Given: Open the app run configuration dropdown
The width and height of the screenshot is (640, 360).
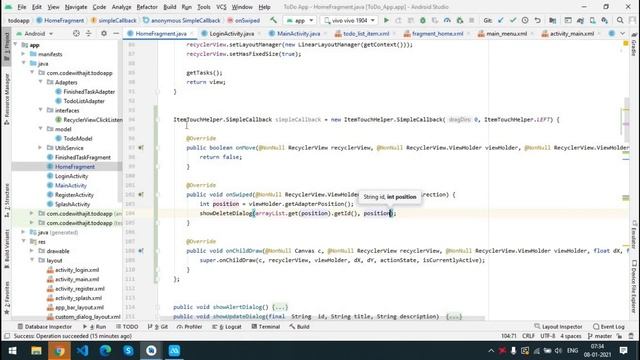Looking at the screenshot, I should click(300, 20).
